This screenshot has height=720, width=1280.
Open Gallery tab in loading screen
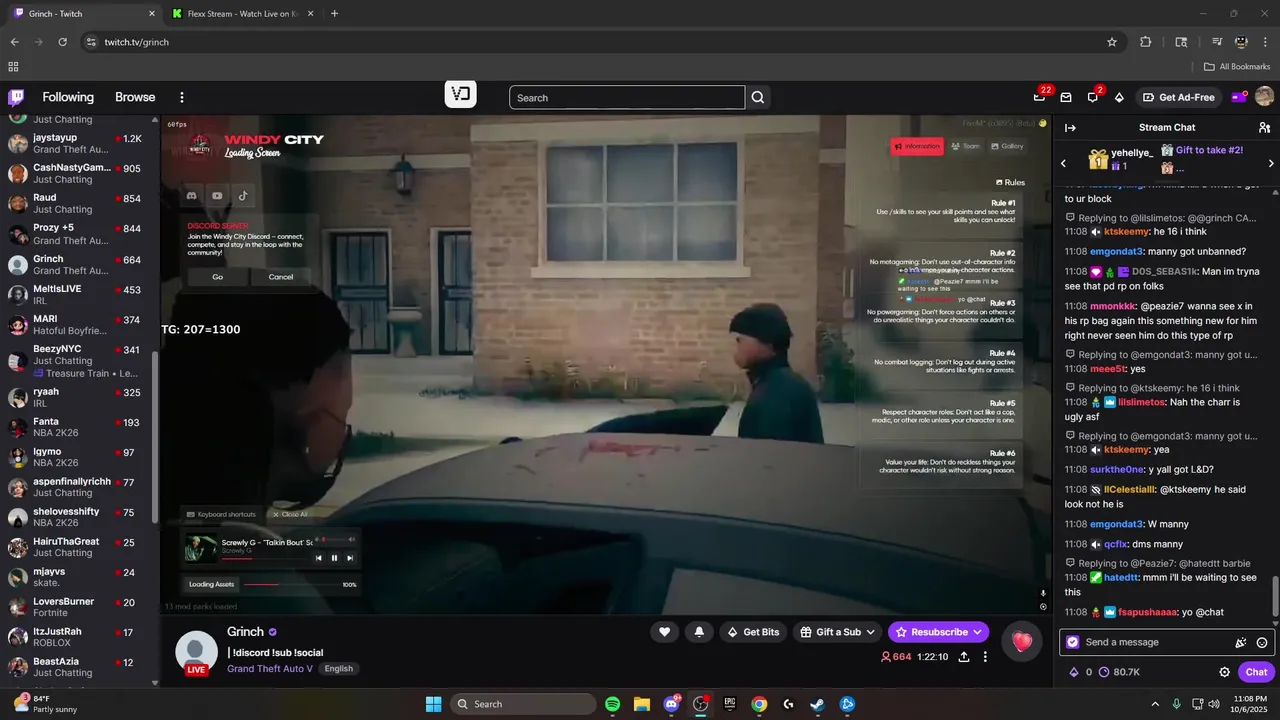(x=1007, y=146)
